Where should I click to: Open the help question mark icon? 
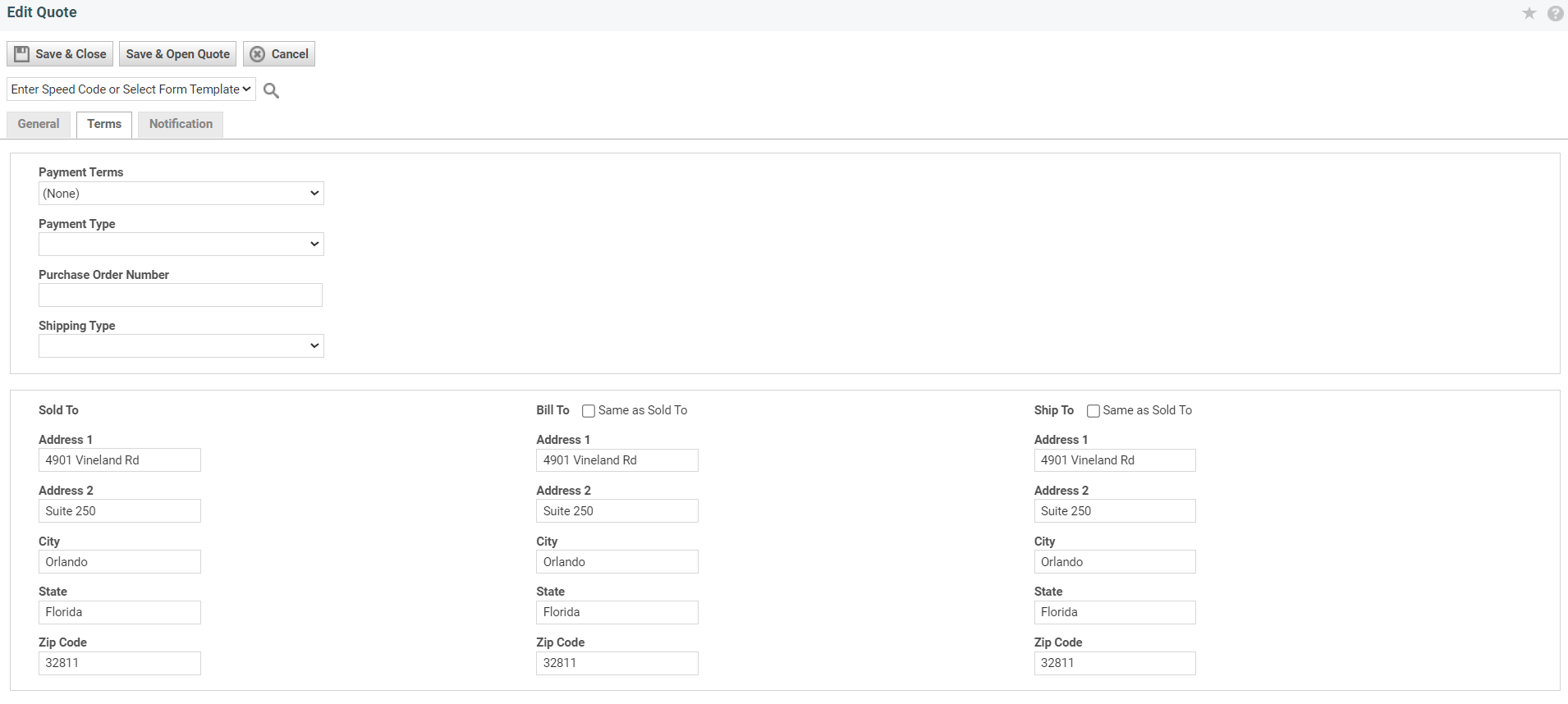(1555, 13)
